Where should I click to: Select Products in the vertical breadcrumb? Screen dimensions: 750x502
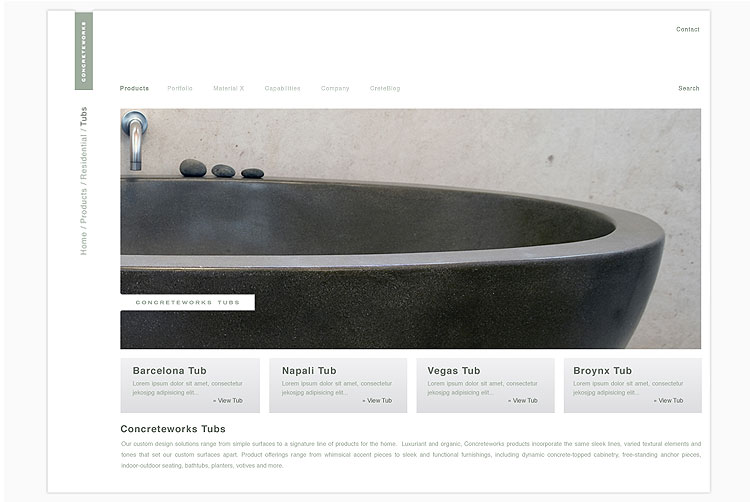[84, 206]
